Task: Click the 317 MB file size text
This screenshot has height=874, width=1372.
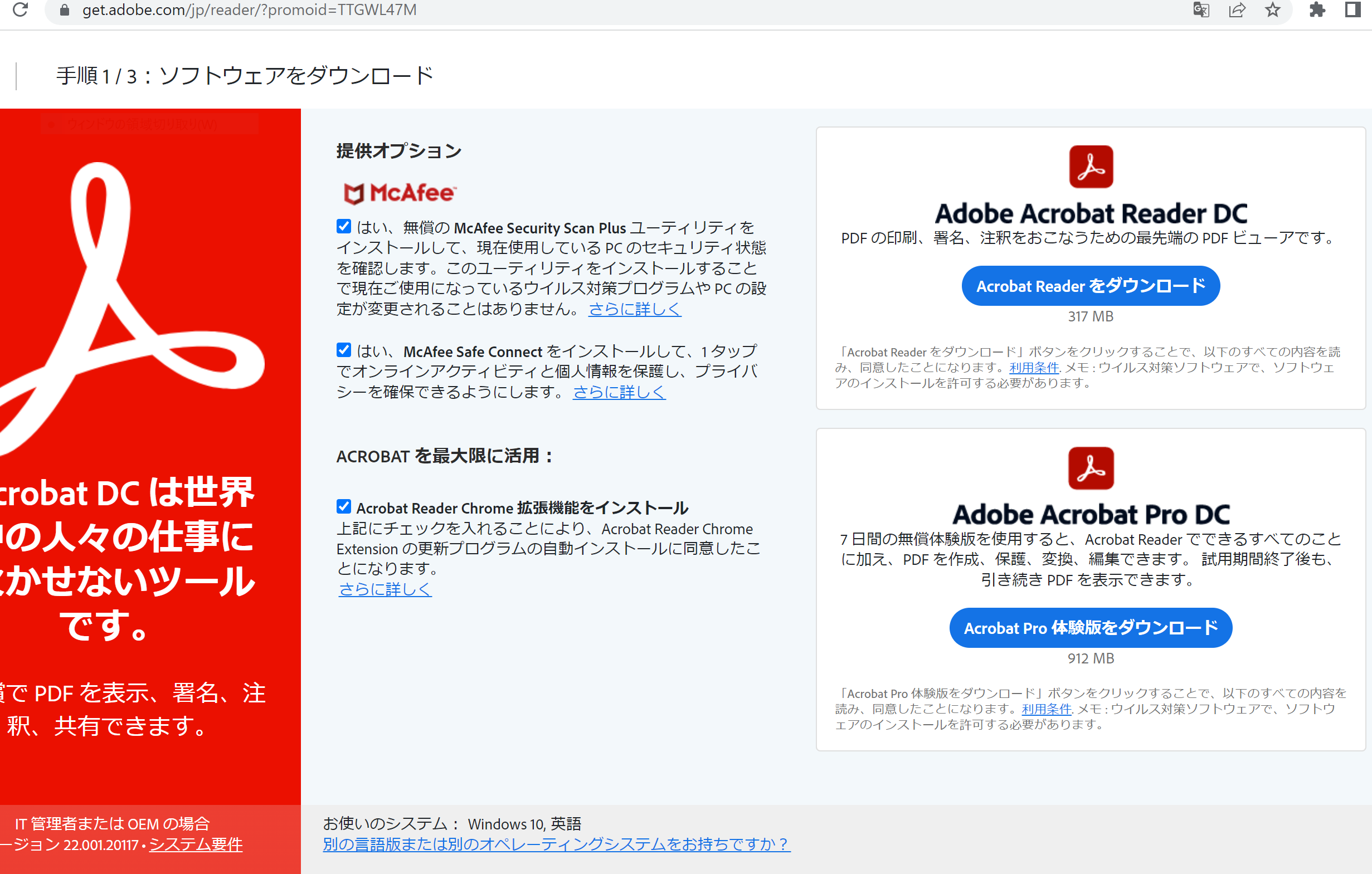Action: click(1091, 316)
